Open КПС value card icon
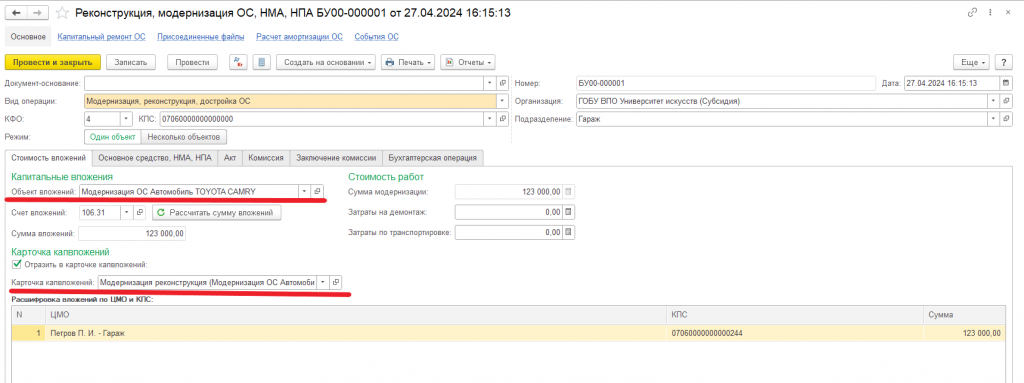 point(502,119)
